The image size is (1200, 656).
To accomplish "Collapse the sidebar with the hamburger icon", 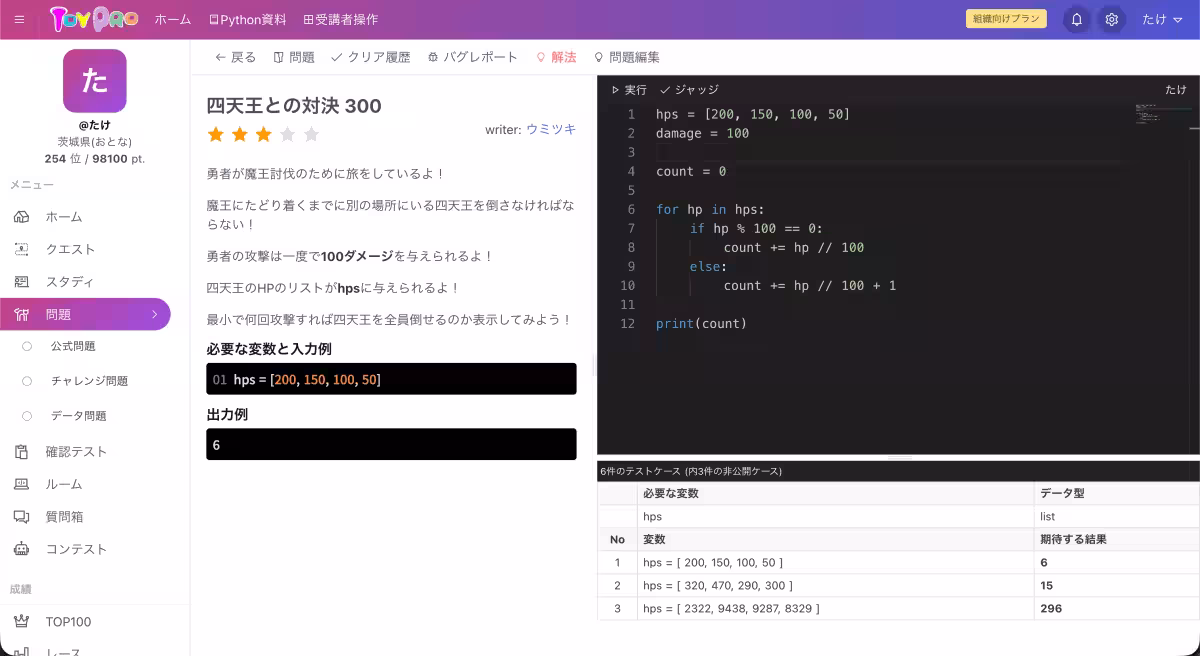I will click(18, 19).
